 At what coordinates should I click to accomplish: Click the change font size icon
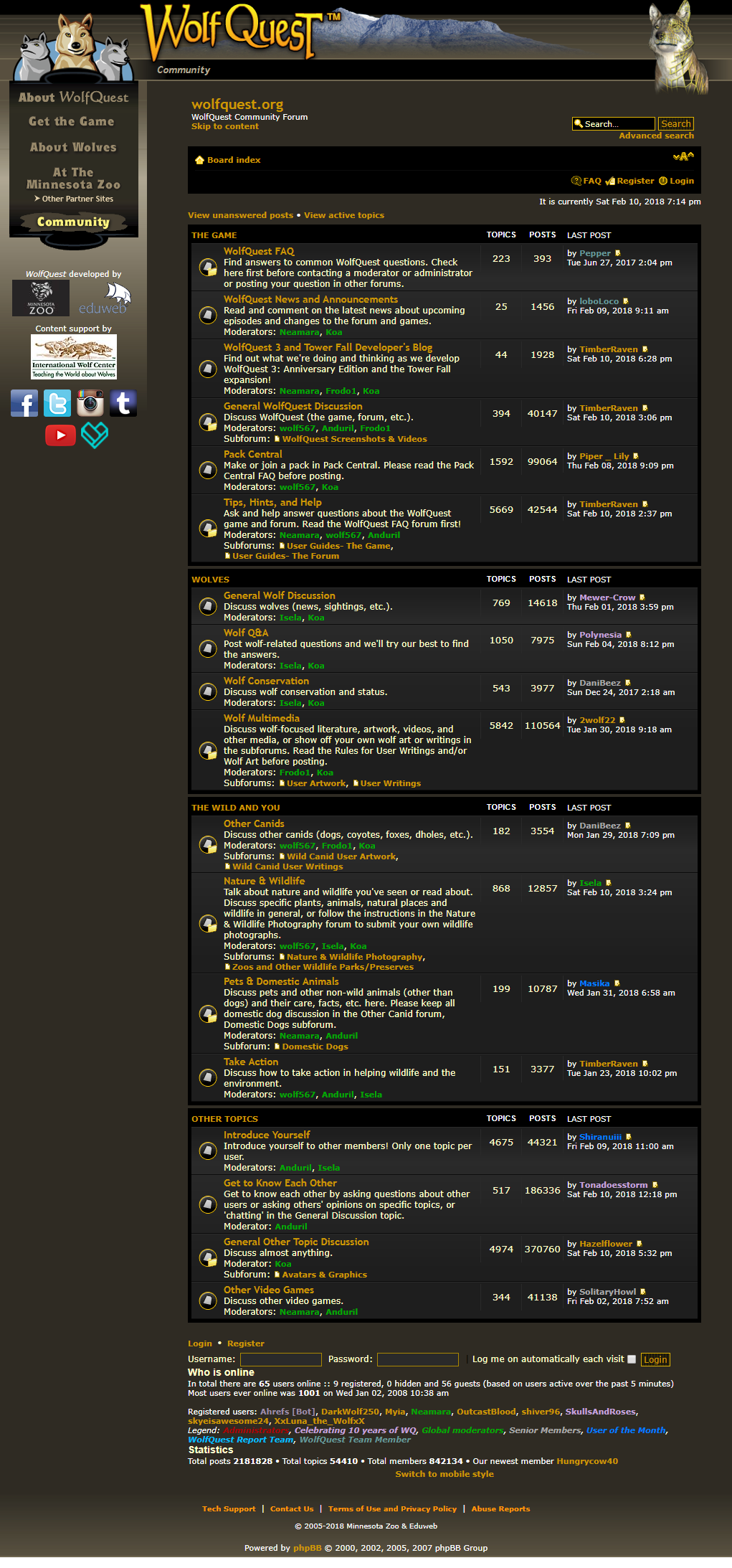(x=683, y=156)
